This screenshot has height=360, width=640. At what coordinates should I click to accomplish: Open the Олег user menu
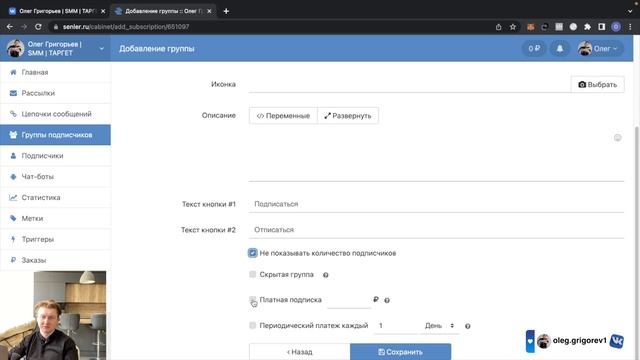pos(599,49)
